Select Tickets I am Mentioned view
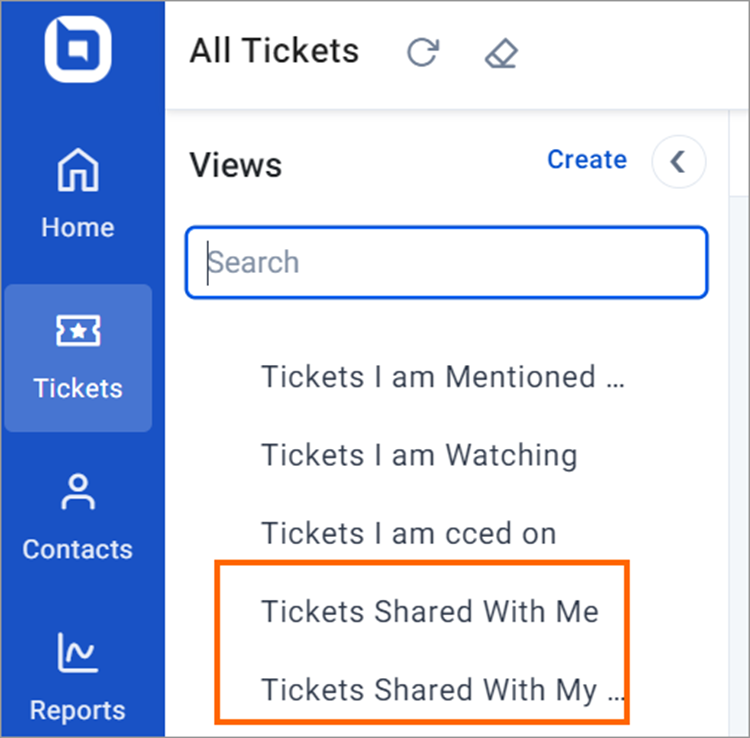The height and width of the screenshot is (738, 750). tap(443, 377)
